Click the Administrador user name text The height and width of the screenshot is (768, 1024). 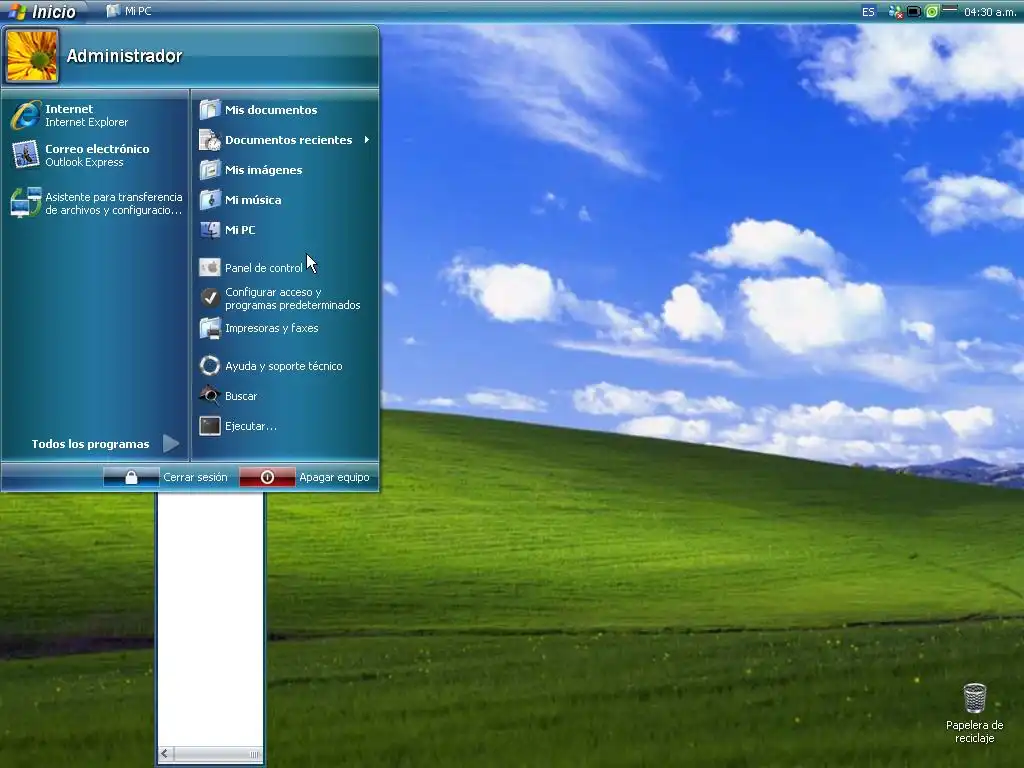point(124,56)
